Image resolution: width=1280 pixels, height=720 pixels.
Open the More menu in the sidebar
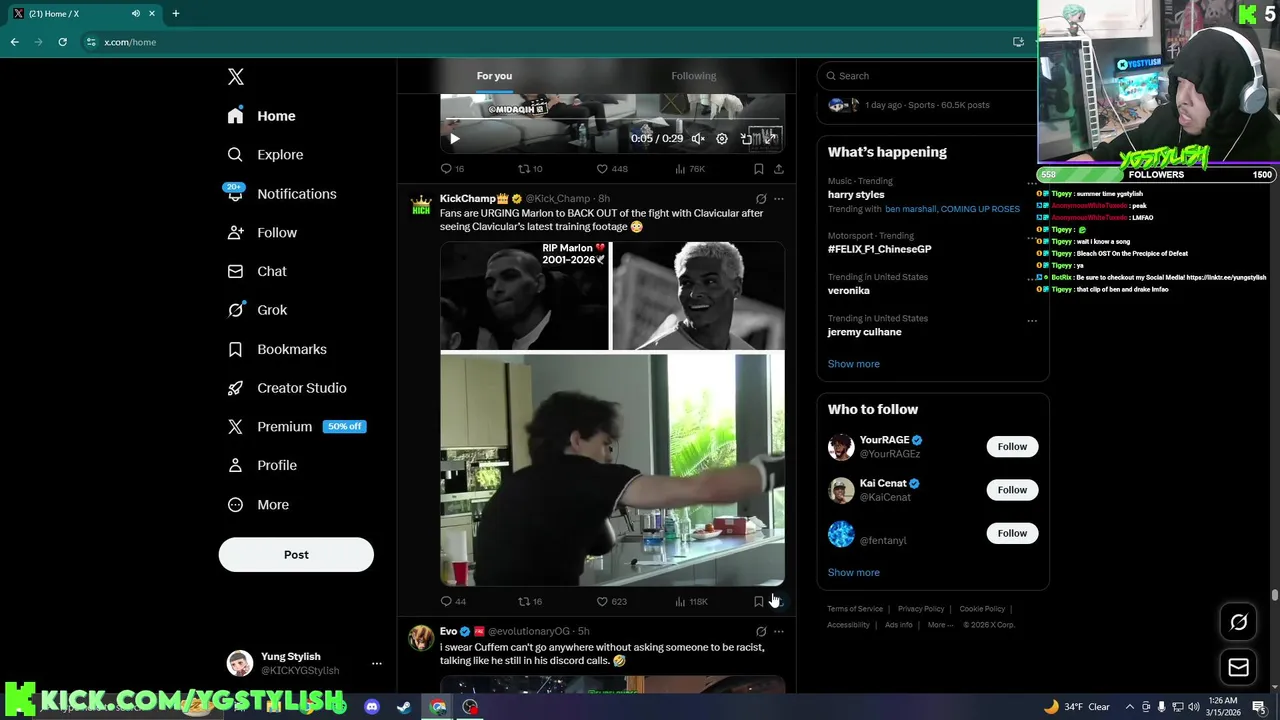click(x=258, y=505)
